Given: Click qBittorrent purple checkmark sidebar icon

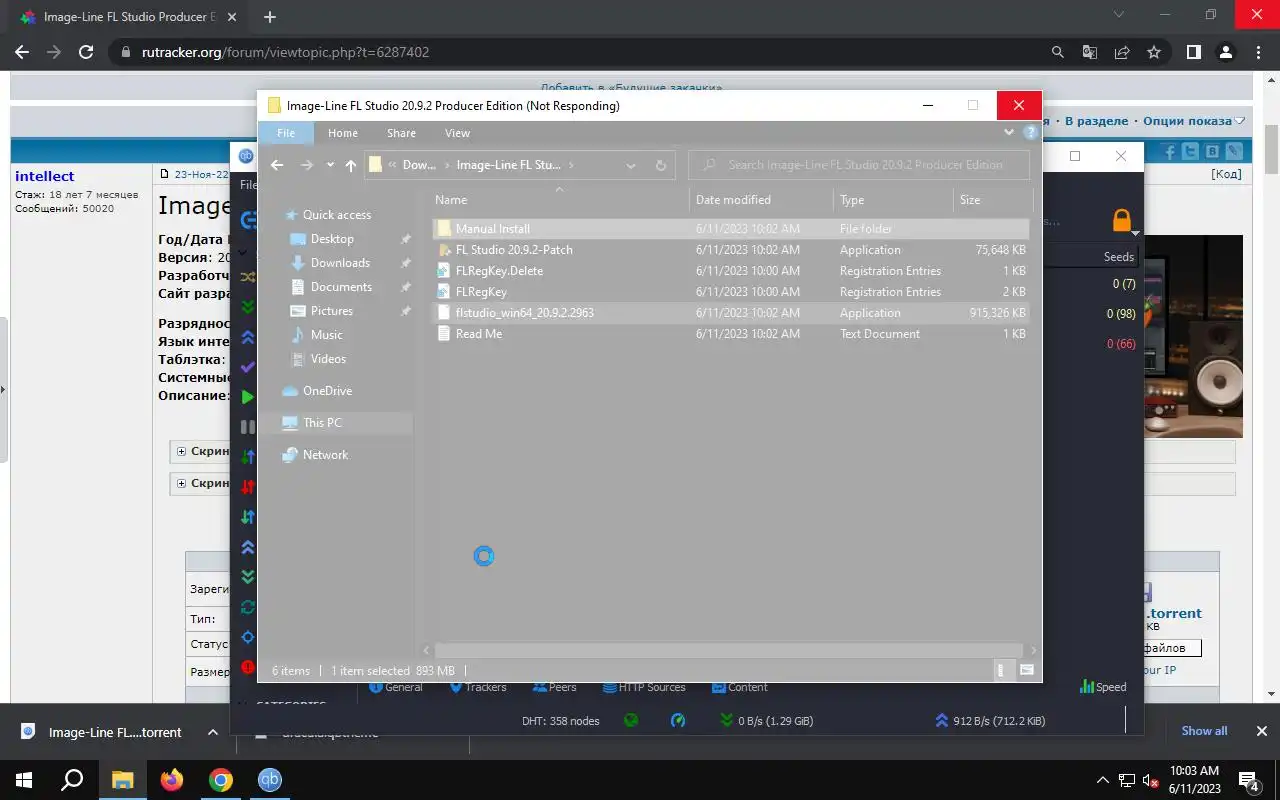Looking at the screenshot, I should click(247, 367).
